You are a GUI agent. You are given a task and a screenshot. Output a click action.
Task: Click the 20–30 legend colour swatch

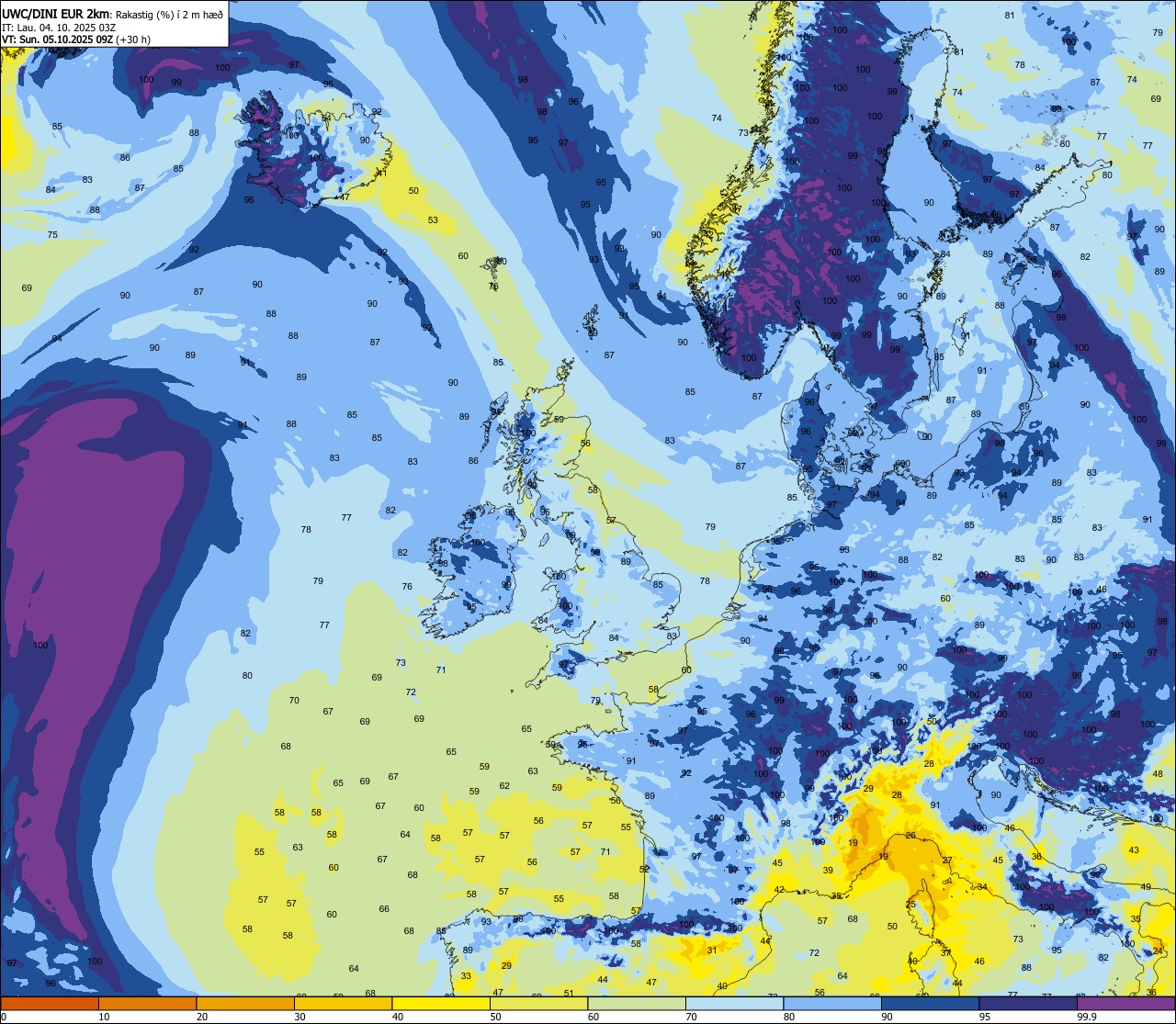[245, 1003]
